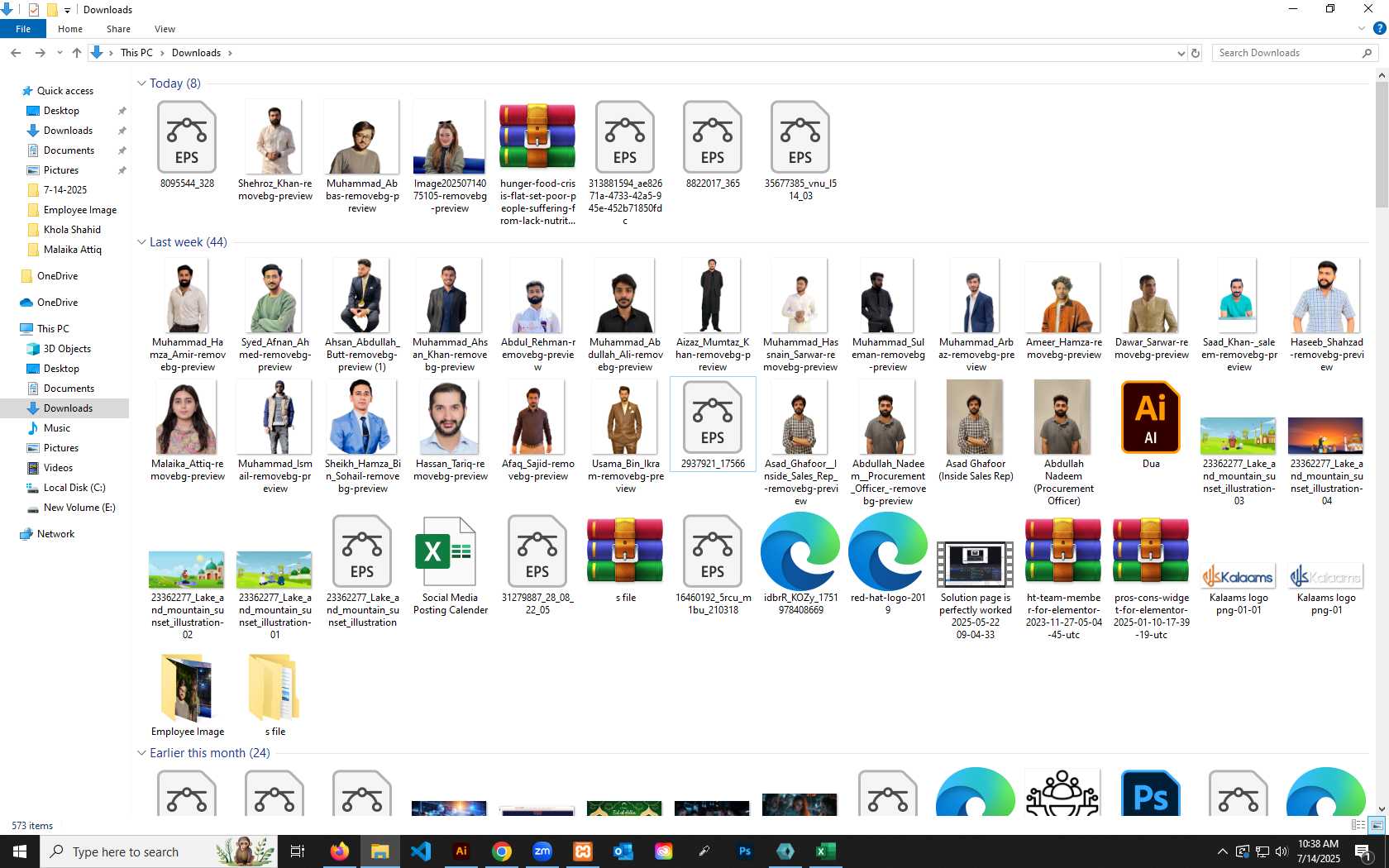The image size is (1389, 868).
Task: Open the Share ribbon tab
Action: pyautogui.click(x=118, y=29)
